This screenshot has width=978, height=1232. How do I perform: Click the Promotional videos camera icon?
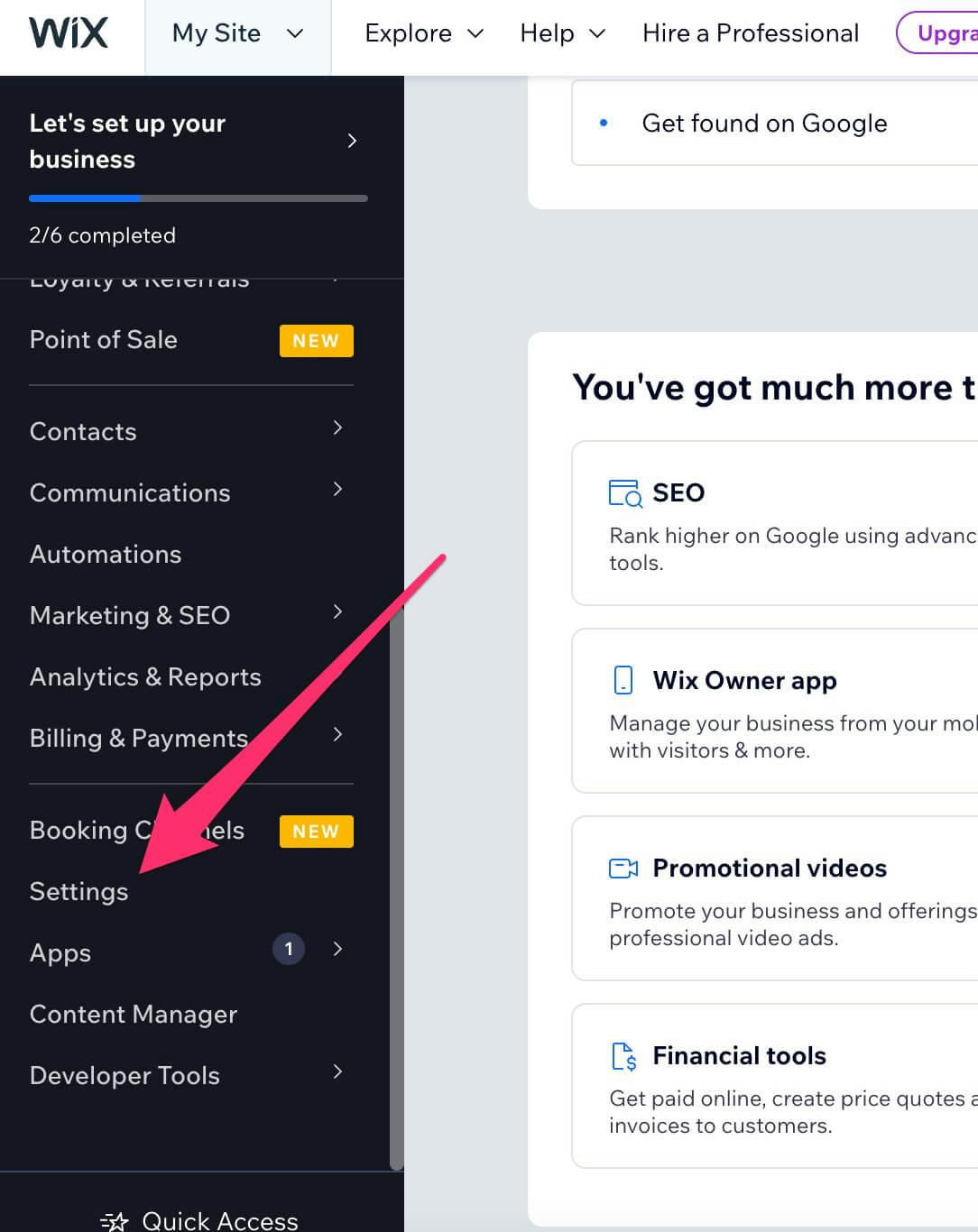click(623, 868)
